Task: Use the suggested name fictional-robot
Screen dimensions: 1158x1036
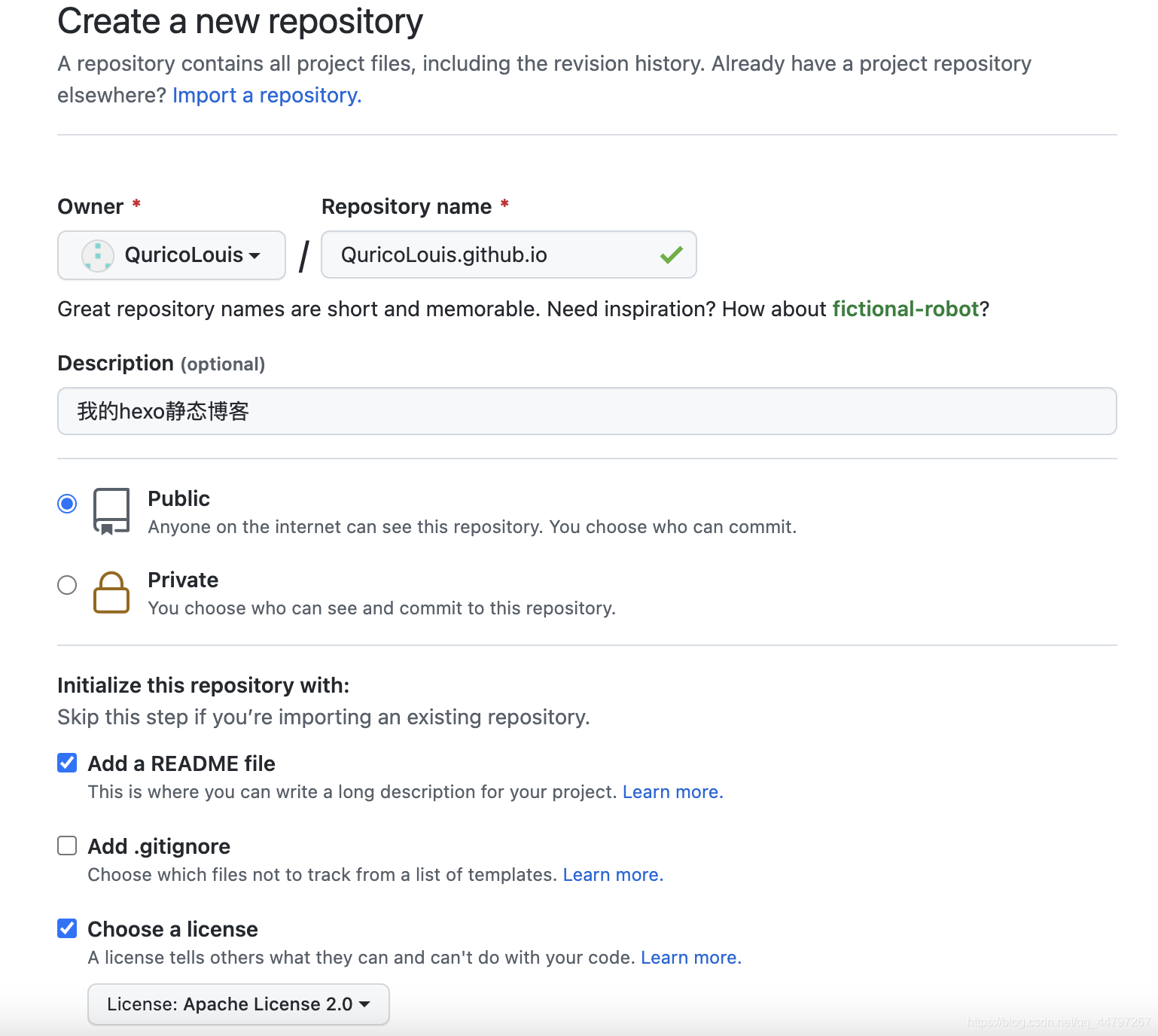Action: [x=905, y=309]
